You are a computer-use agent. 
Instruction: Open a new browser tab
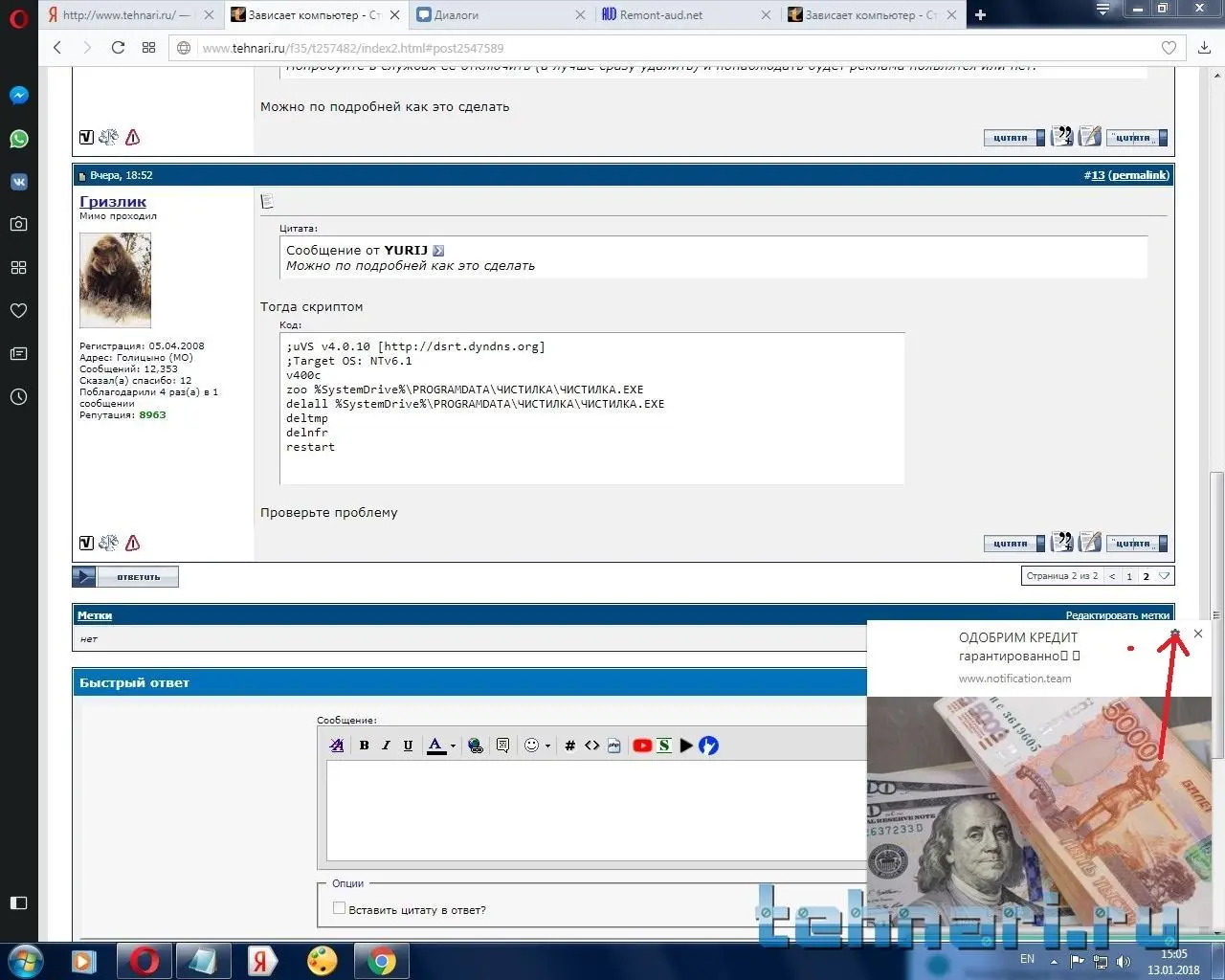click(x=980, y=15)
